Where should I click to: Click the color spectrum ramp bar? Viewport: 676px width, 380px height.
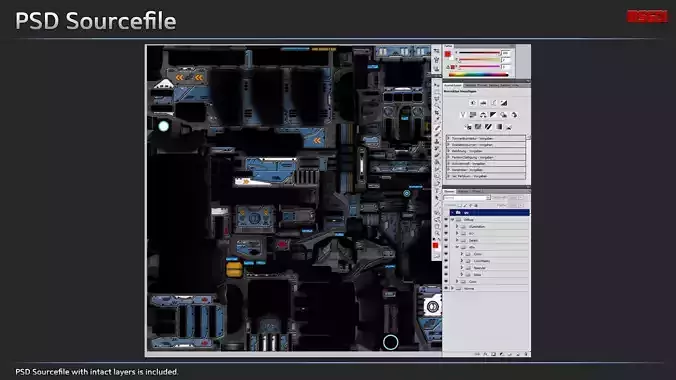[x=479, y=75]
